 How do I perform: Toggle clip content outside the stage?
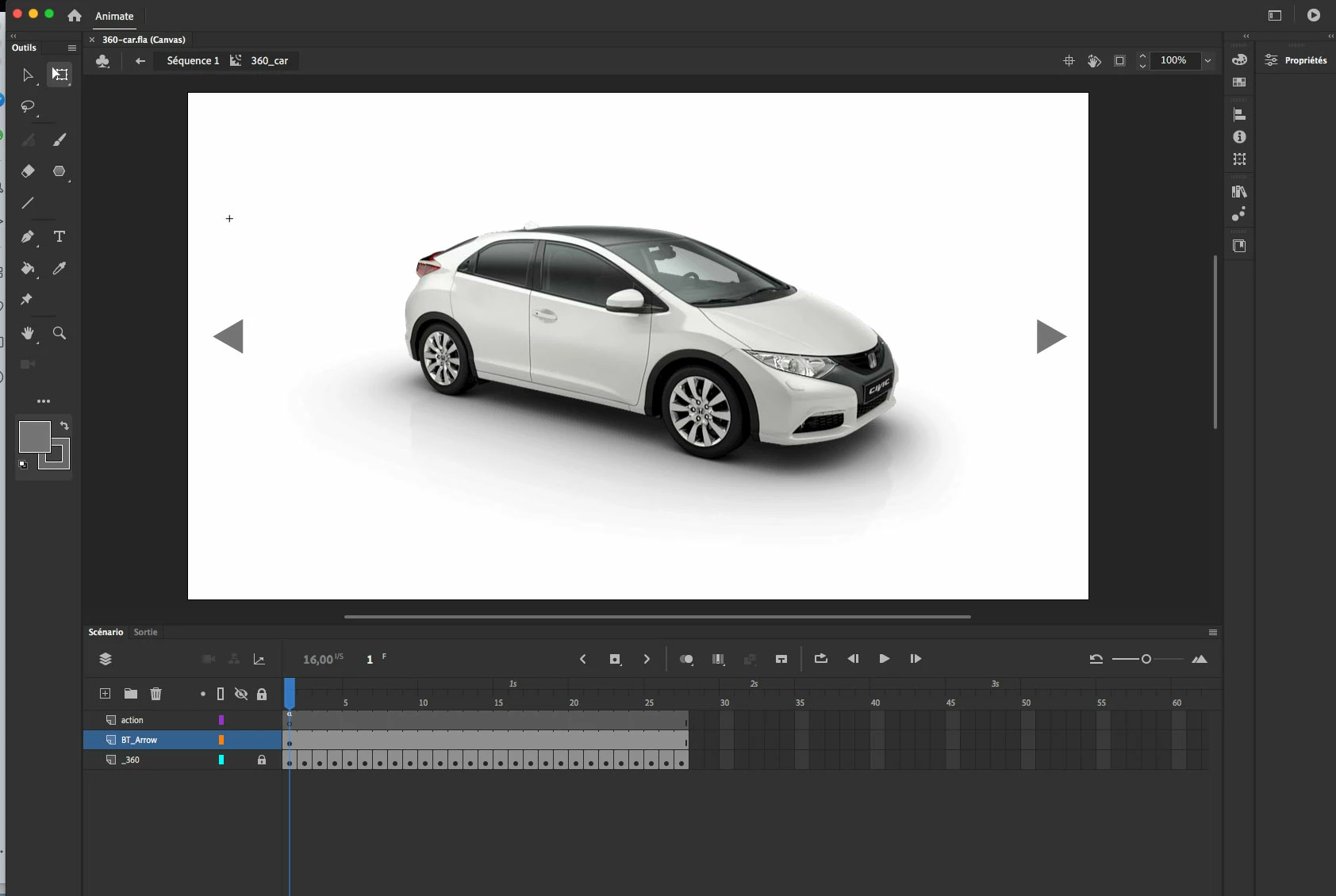(x=1119, y=61)
